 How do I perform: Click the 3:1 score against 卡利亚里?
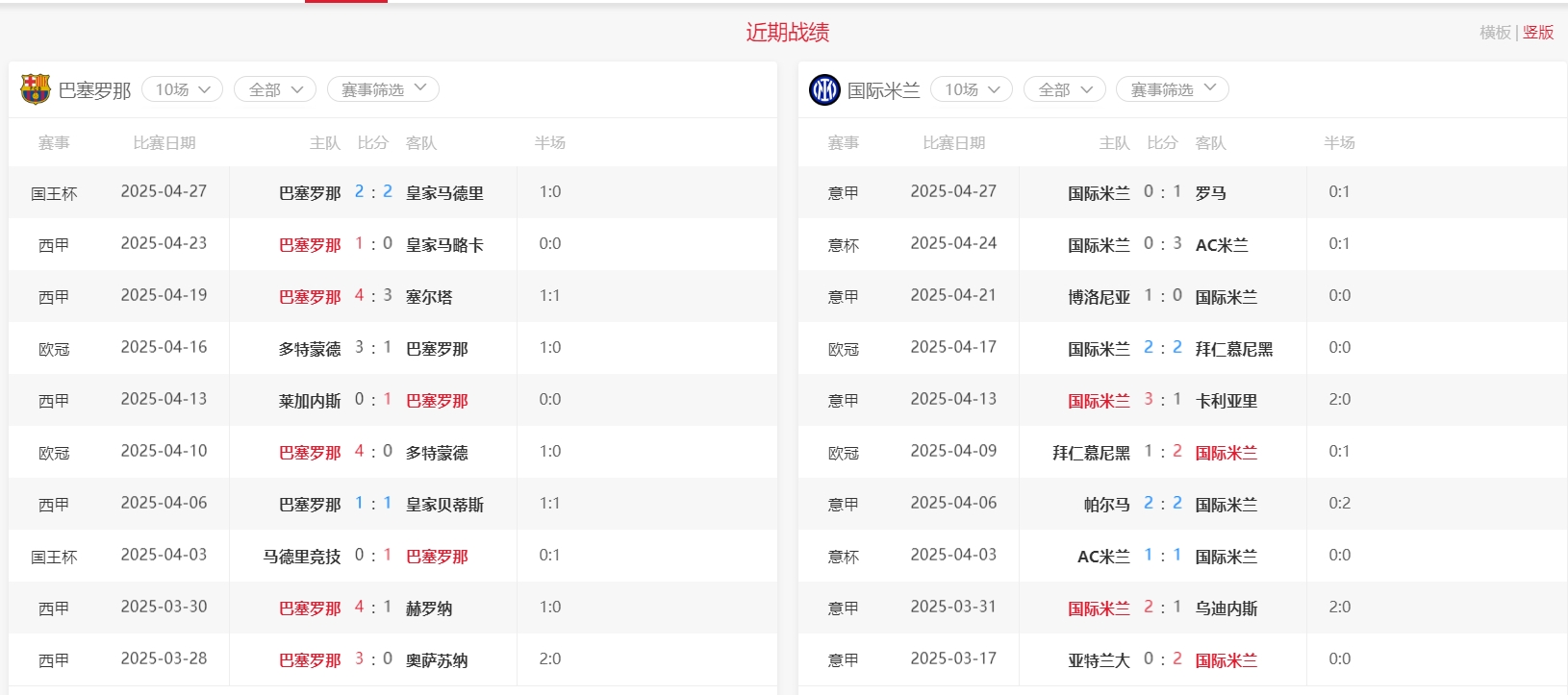pyautogui.click(x=1162, y=400)
